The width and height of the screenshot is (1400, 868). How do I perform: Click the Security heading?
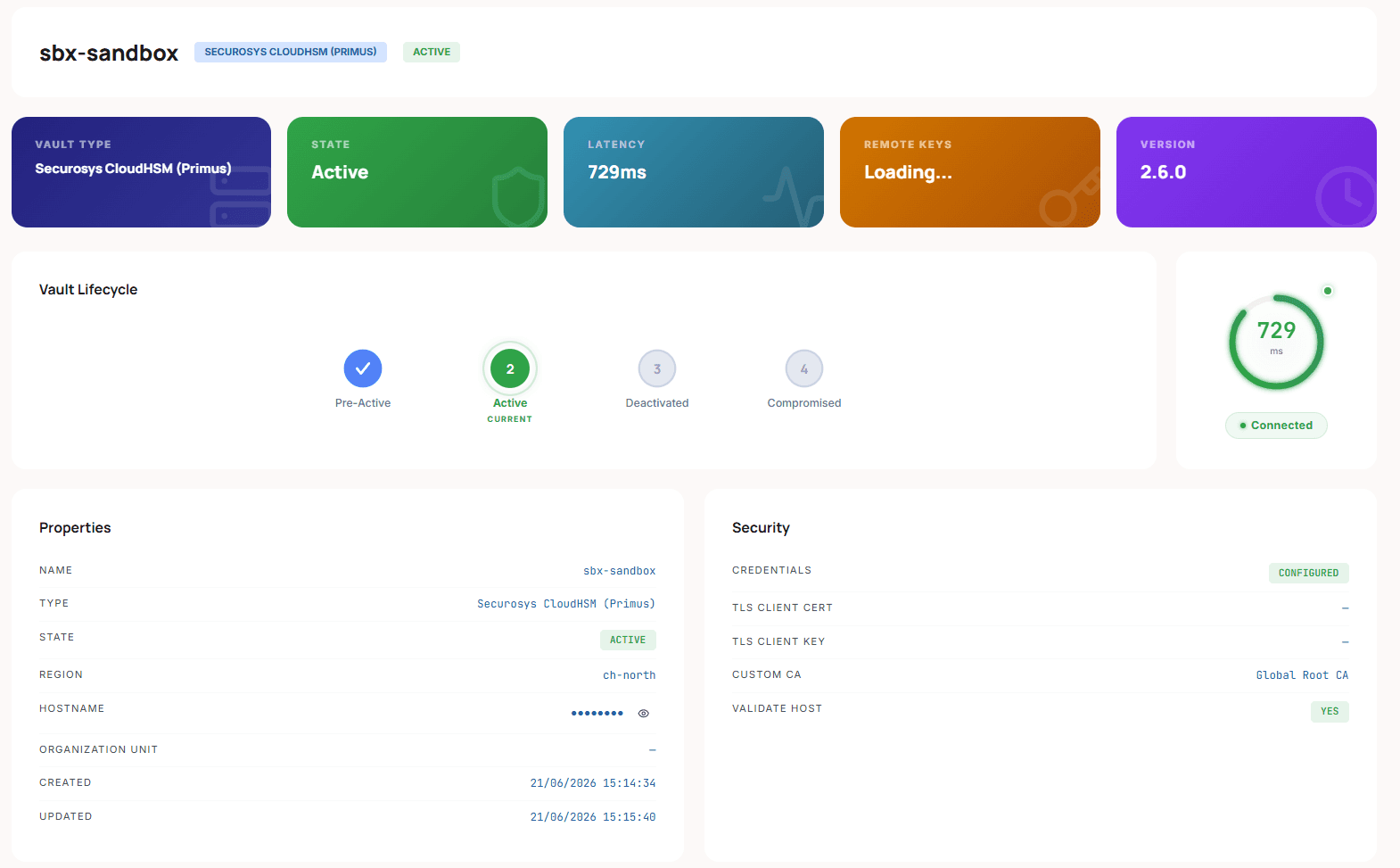(x=761, y=528)
